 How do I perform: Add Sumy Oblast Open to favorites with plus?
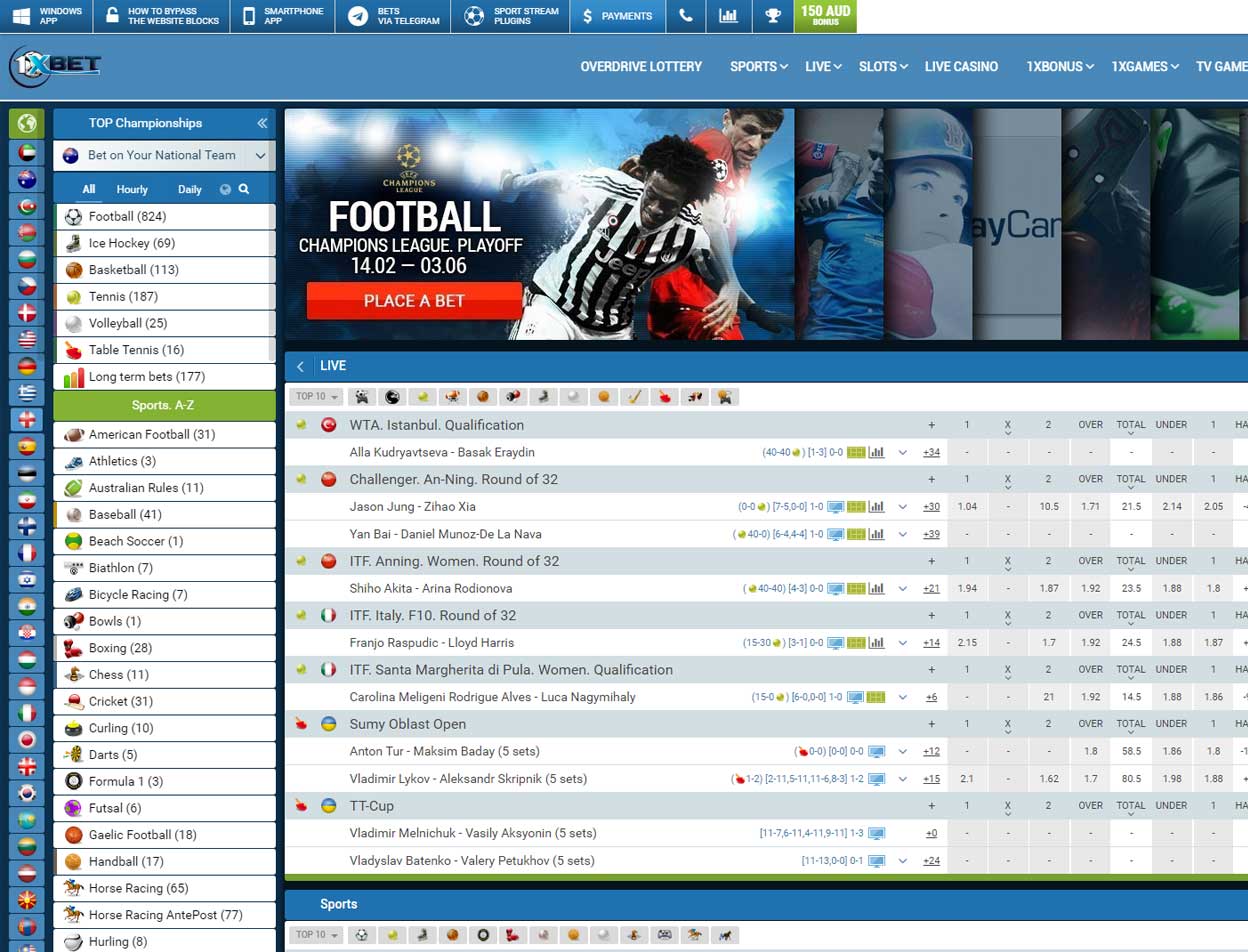932,724
